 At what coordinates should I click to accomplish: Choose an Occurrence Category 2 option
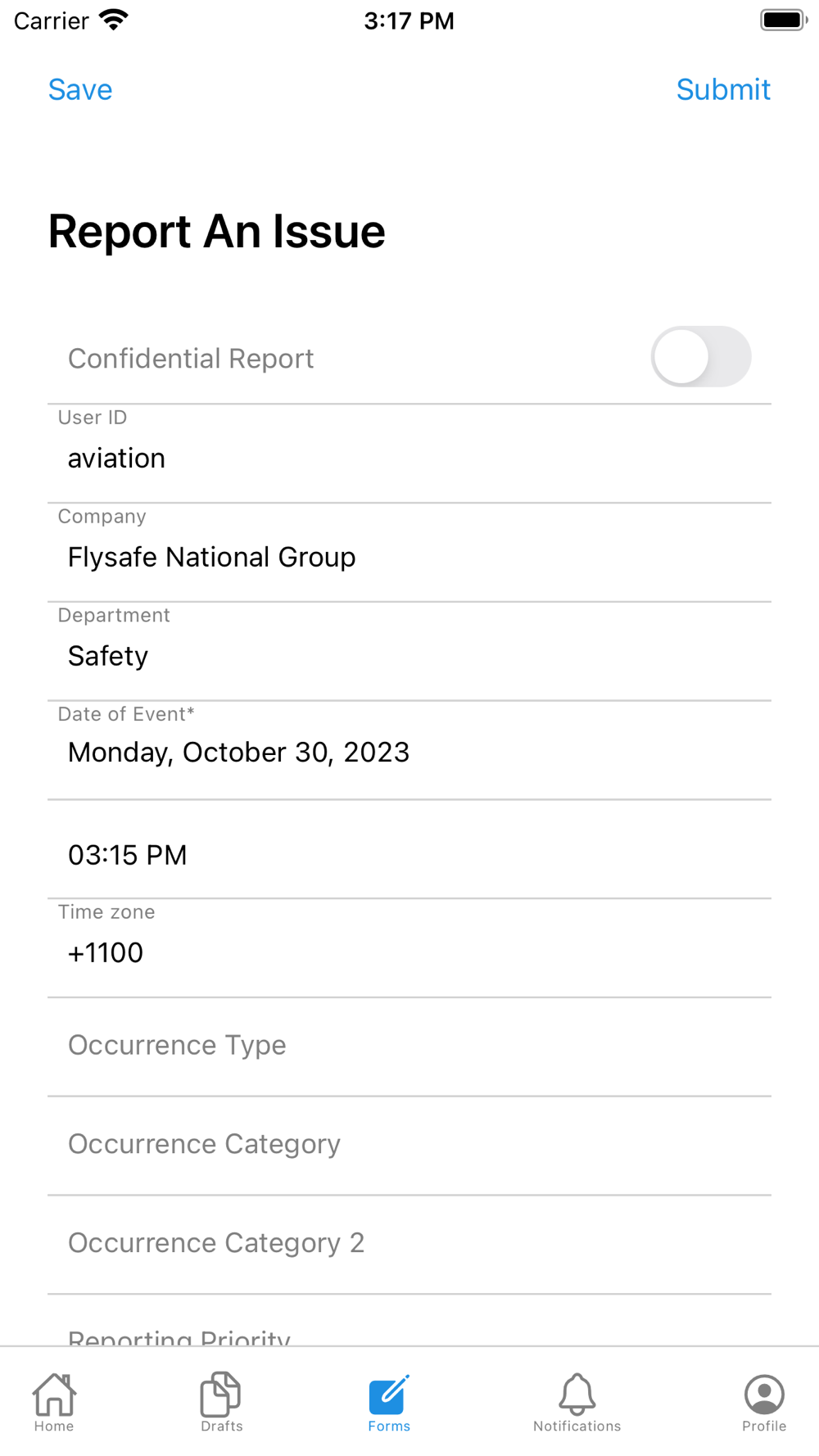pyautogui.click(x=409, y=1243)
